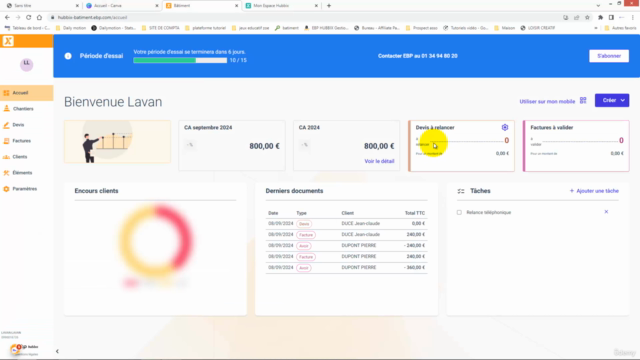Click the Date column header

(x=273, y=213)
